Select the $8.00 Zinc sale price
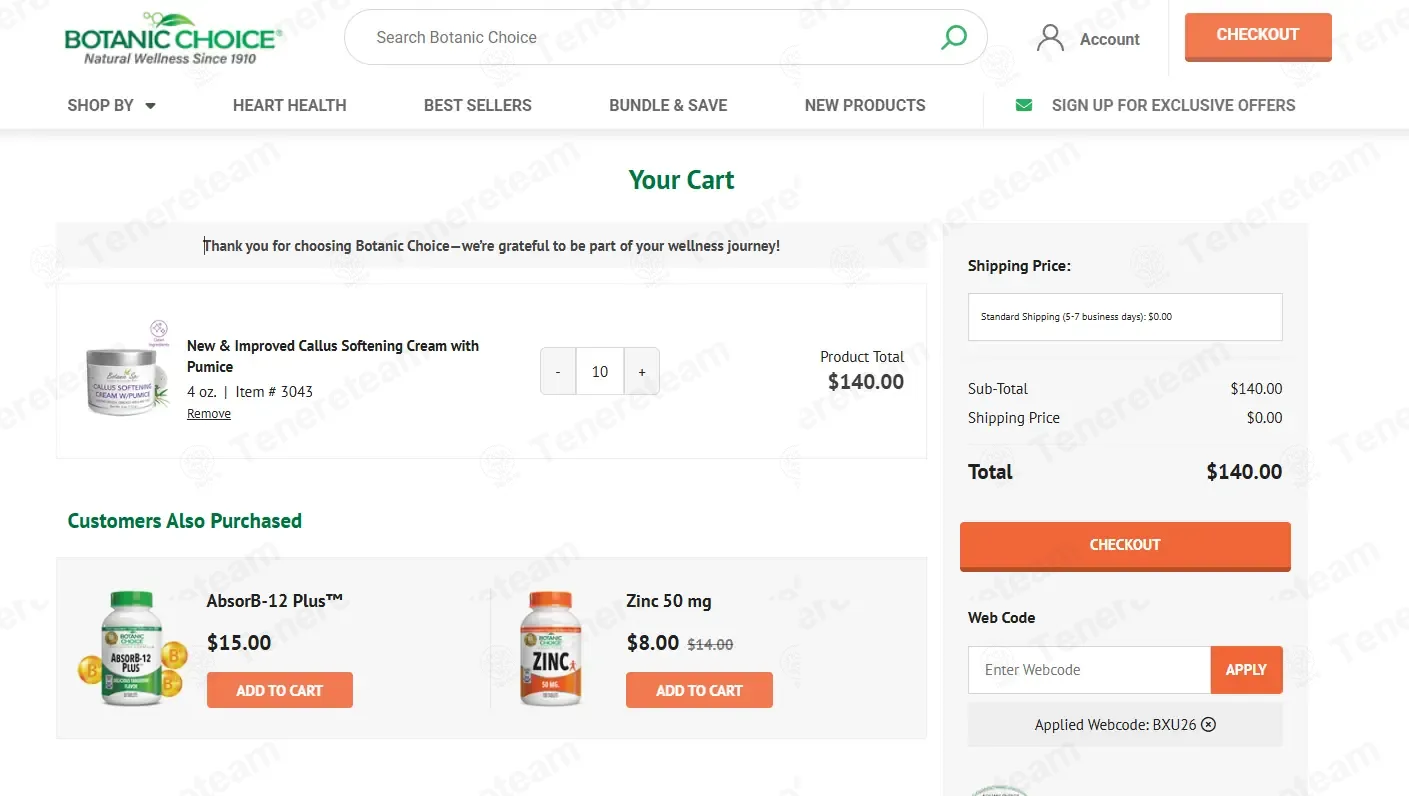Viewport: 1409px width, 796px height. [x=653, y=643]
